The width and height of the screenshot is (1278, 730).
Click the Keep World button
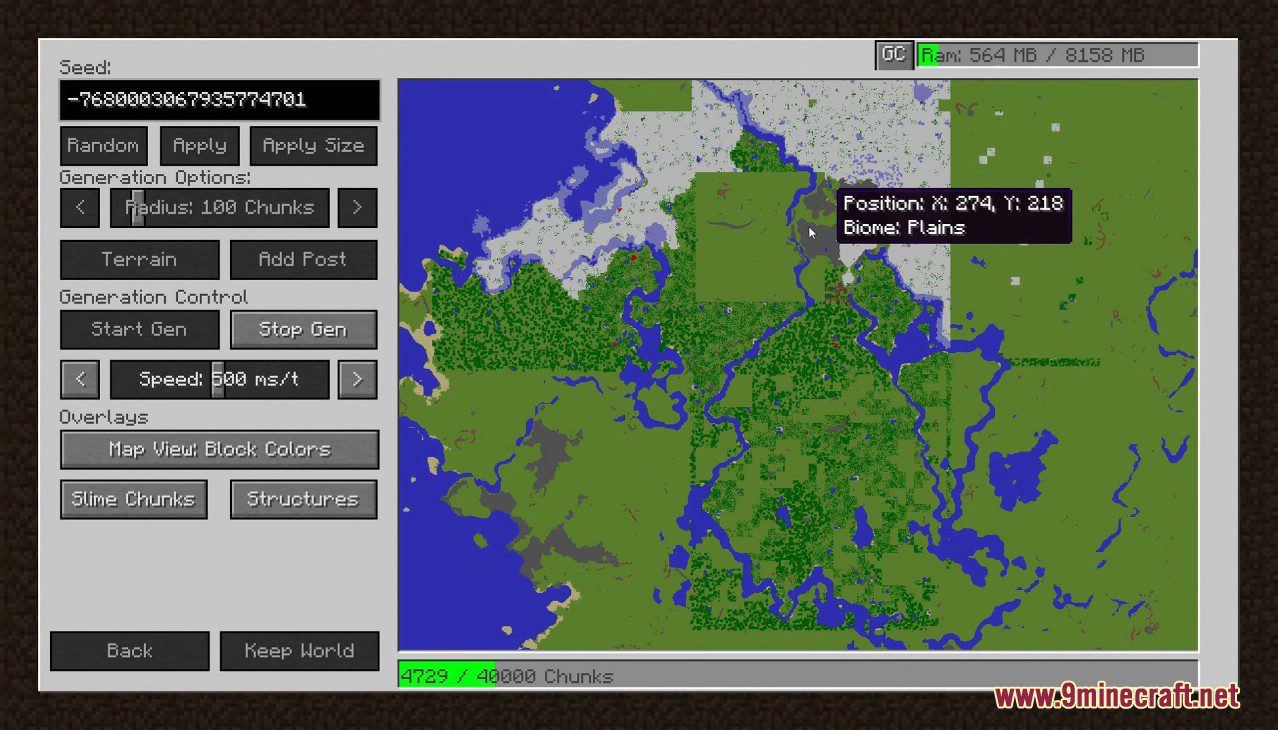pos(300,651)
